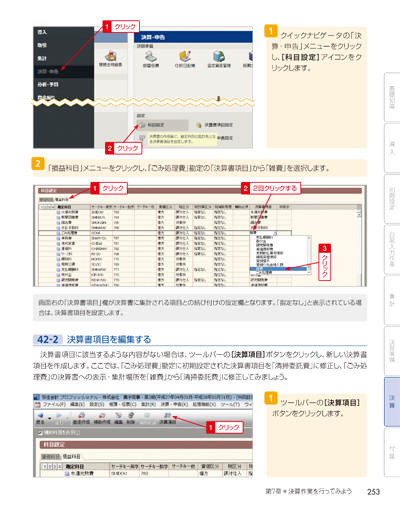Toggle the 補助科目を表示 checkbox
400x510 pixels.
pos(40,433)
